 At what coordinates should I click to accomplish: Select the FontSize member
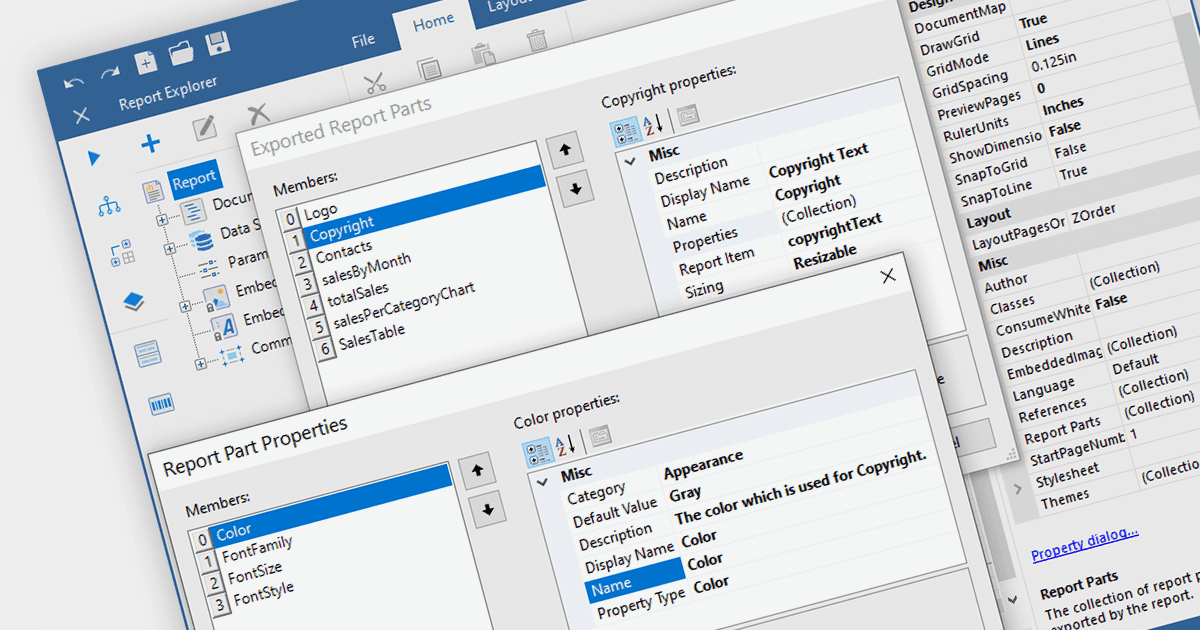tap(255, 574)
